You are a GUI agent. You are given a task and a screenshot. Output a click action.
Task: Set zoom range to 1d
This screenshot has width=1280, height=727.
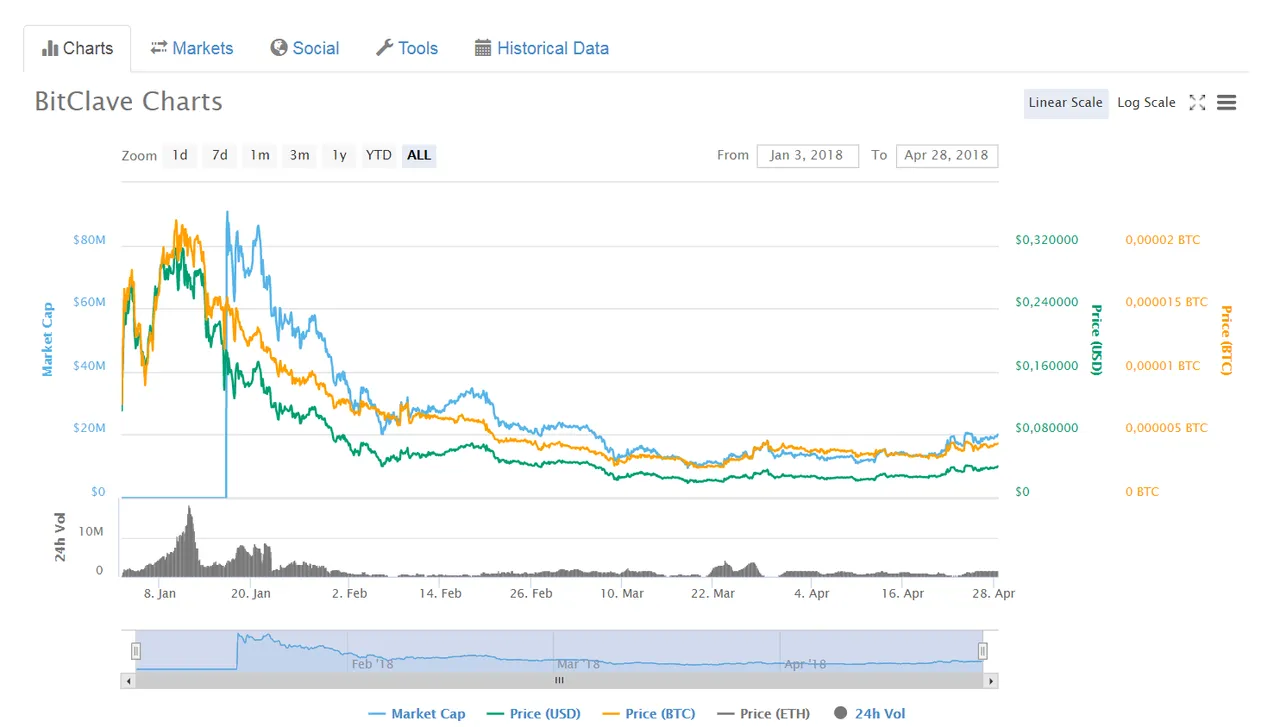(180, 155)
